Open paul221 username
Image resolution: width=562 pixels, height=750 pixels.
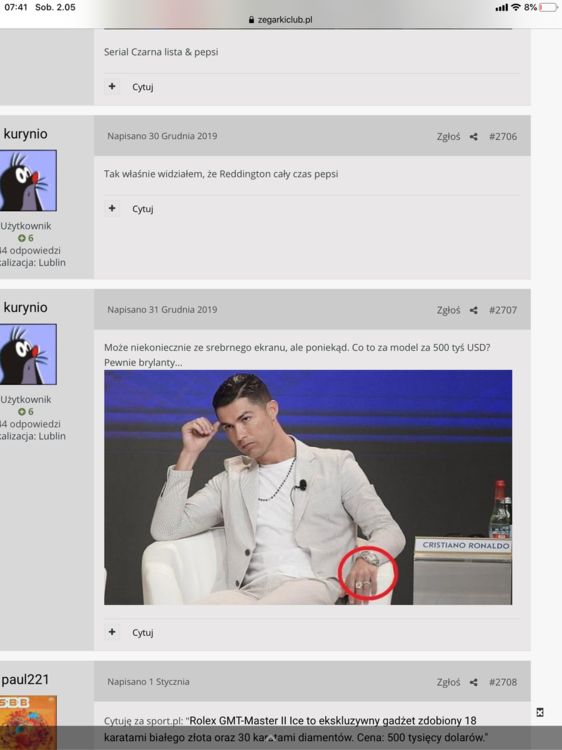(25, 679)
